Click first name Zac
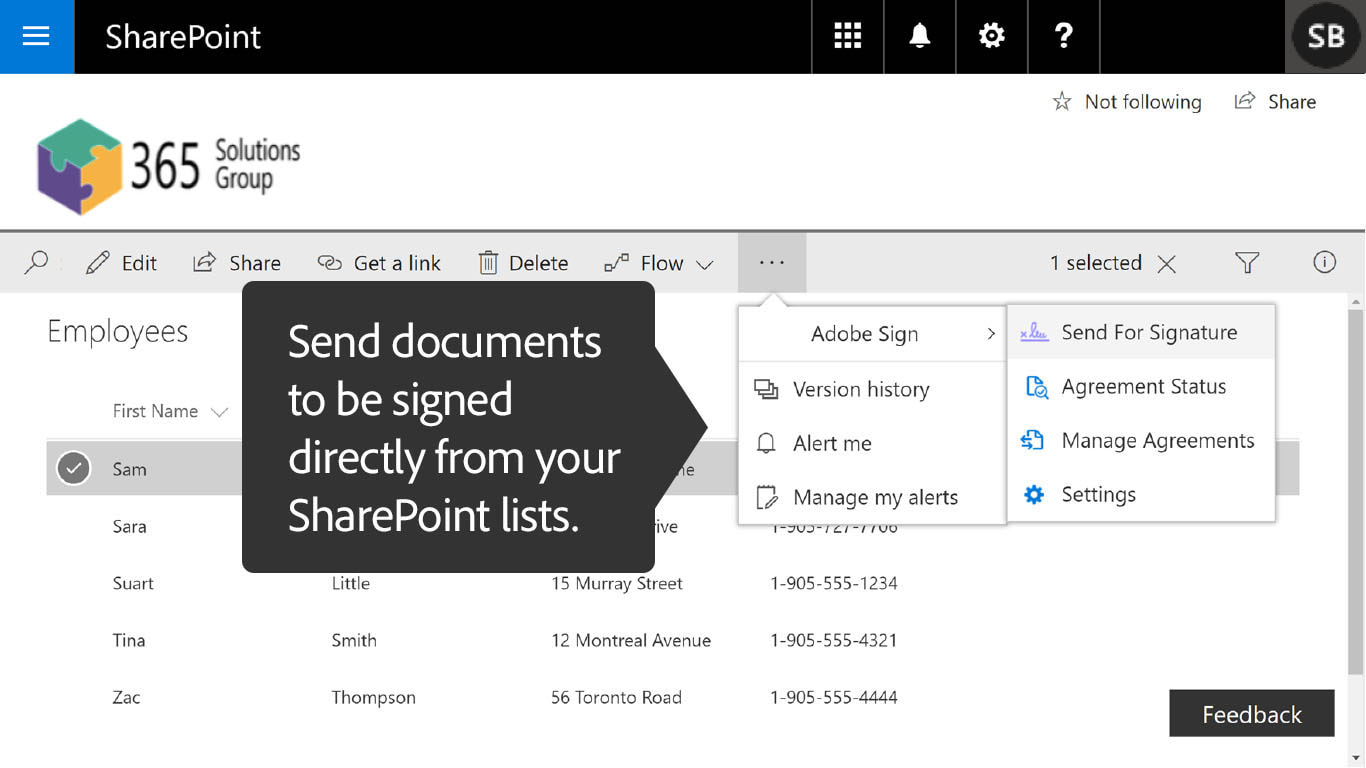This screenshot has height=768, width=1366. click(126, 697)
